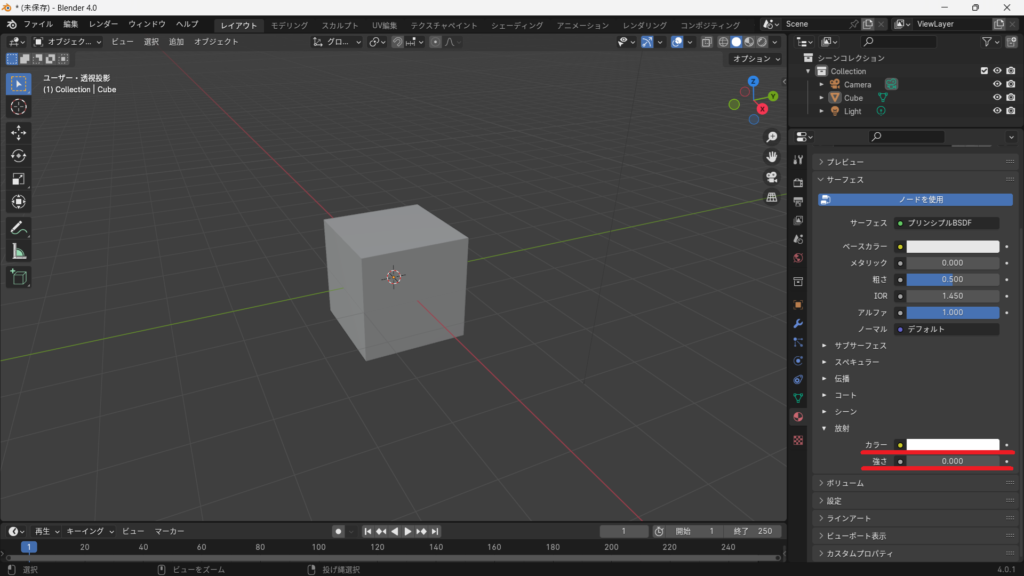This screenshot has height=576, width=1024.
Task: Activate the Select Box tool
Action: pyautogui.click(x=18, y=84)
